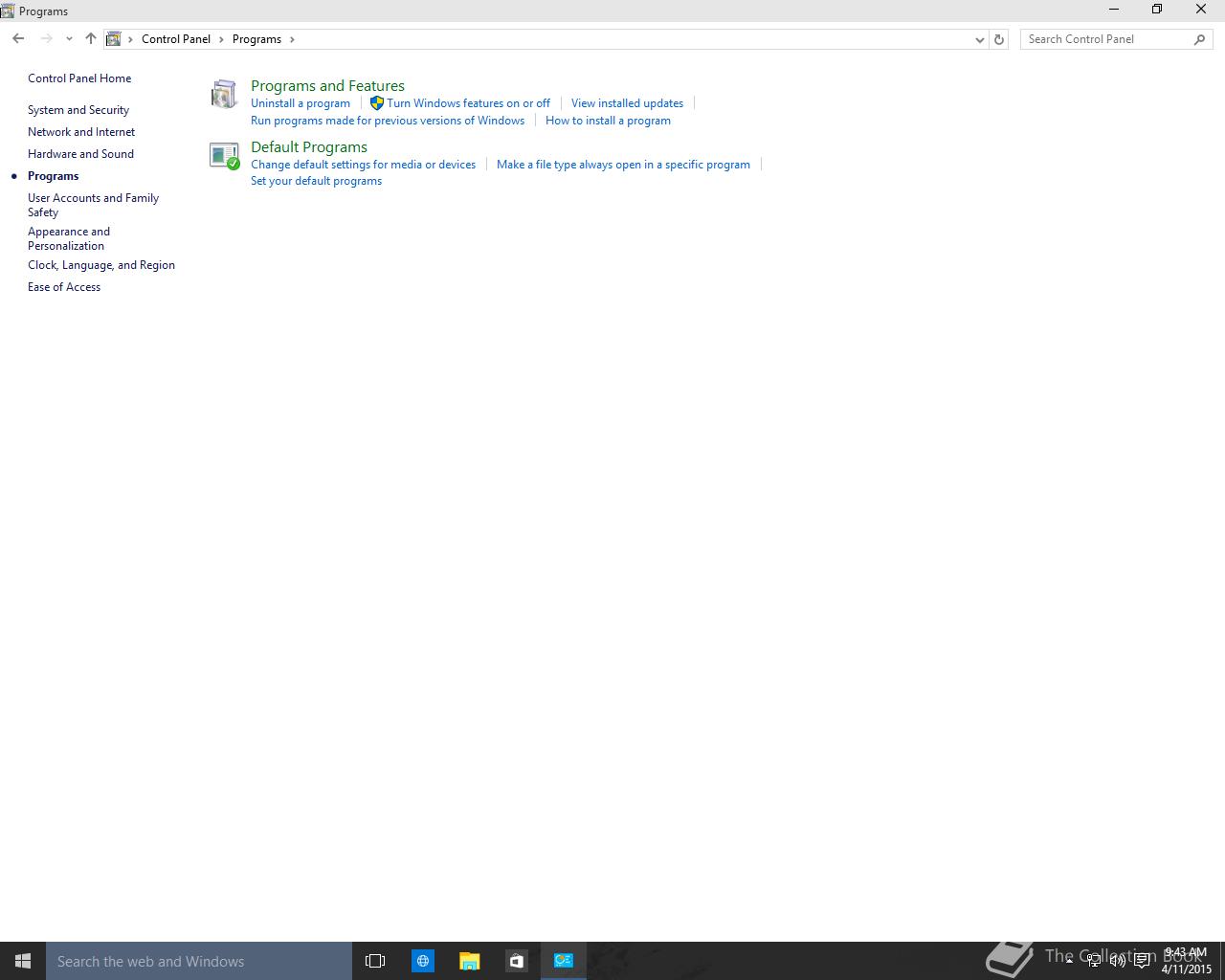Expand the root chevron before Control Panel breadcrumb
The image size is (1225, 980).
click(x=131, y=39)
